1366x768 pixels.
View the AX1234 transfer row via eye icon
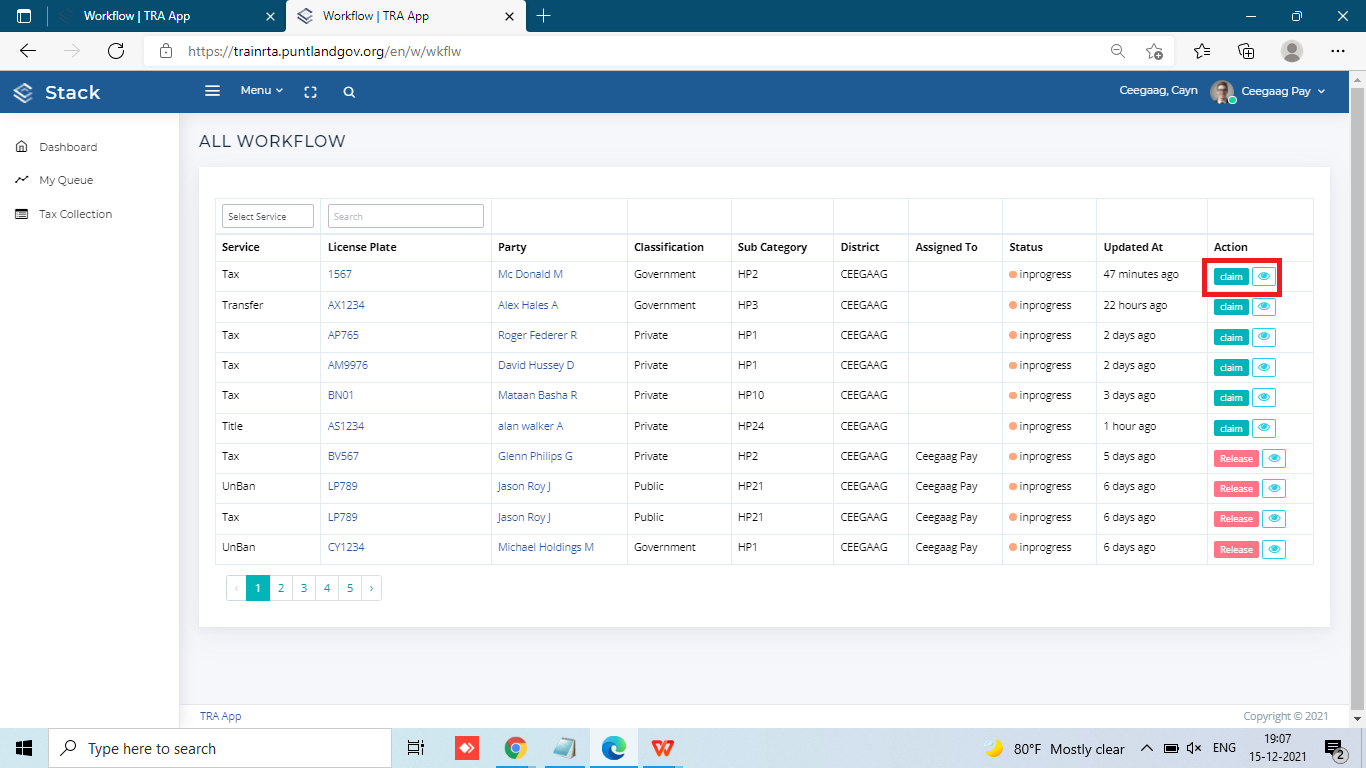(x=1264, y=307)
